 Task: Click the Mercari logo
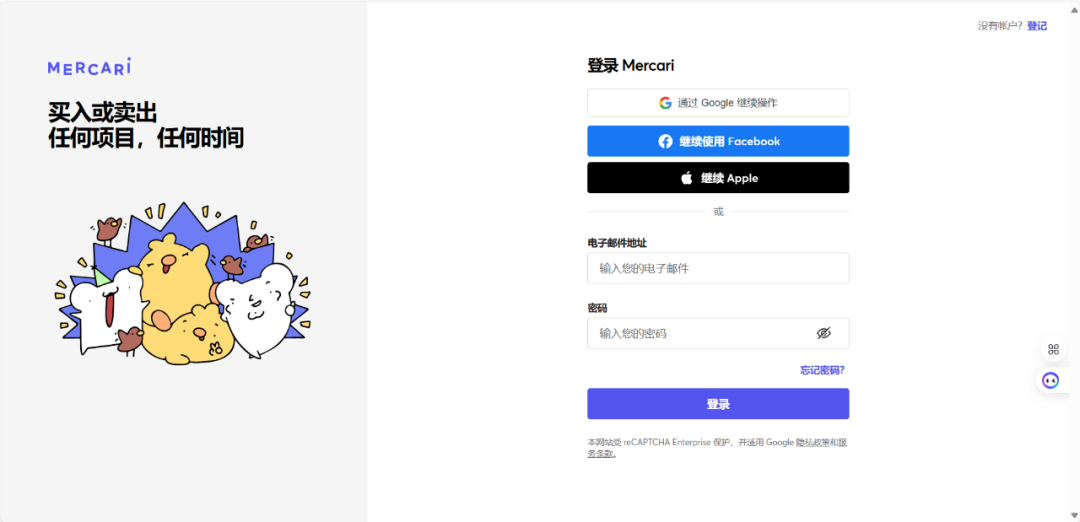tap(90, 66)
